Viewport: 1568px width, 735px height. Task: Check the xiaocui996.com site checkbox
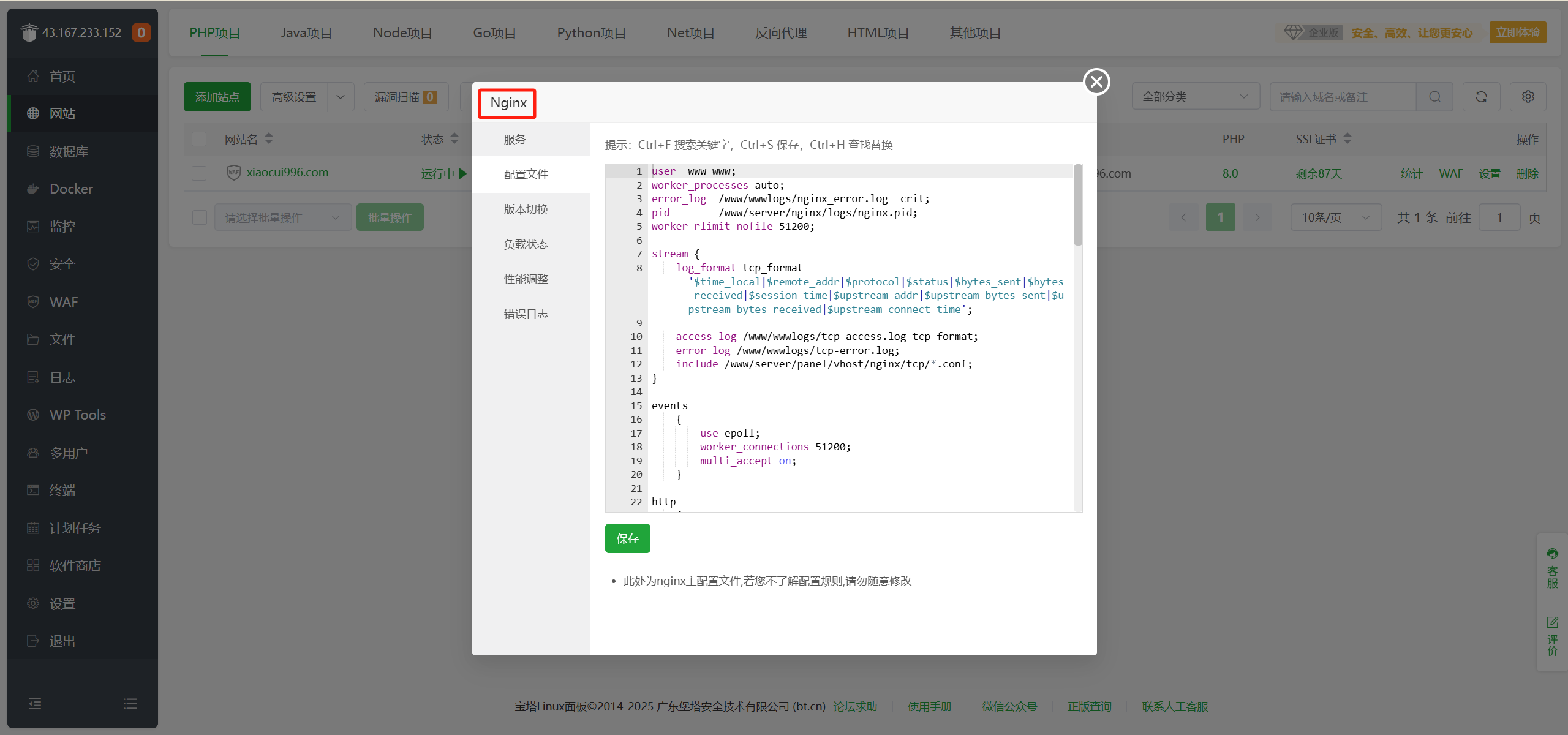(199, 173)
